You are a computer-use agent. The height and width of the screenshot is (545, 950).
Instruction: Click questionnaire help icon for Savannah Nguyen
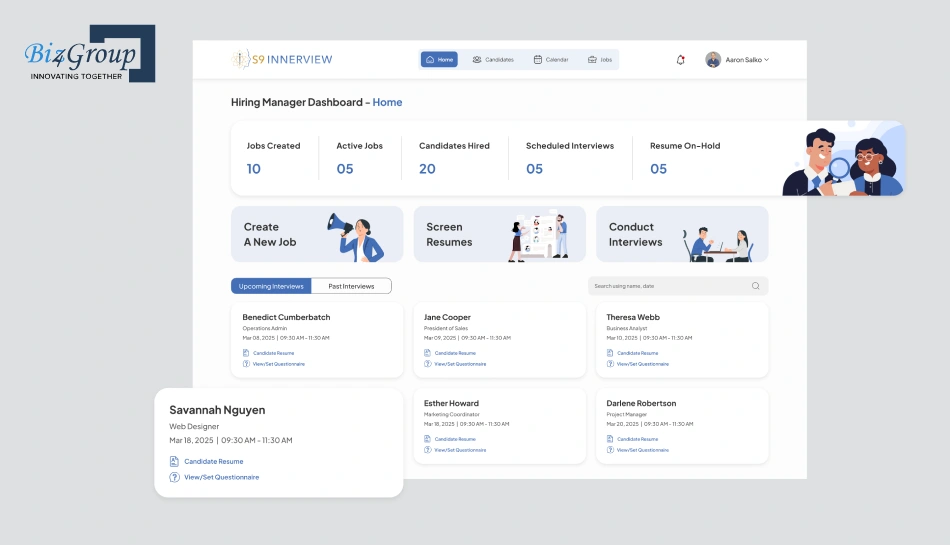pos(174,477)
